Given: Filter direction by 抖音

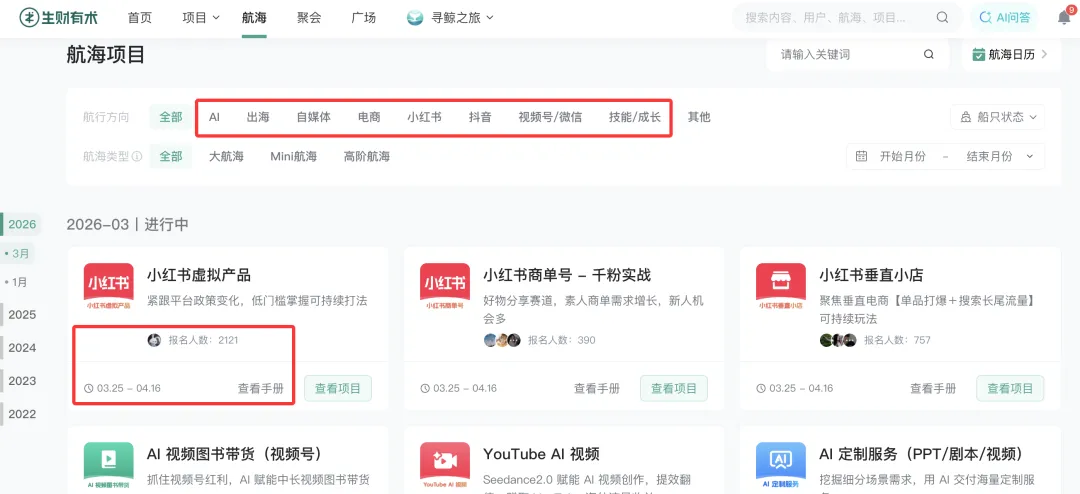Looking at the screenshot, I should pyautogui.click(x=480, y=117).
